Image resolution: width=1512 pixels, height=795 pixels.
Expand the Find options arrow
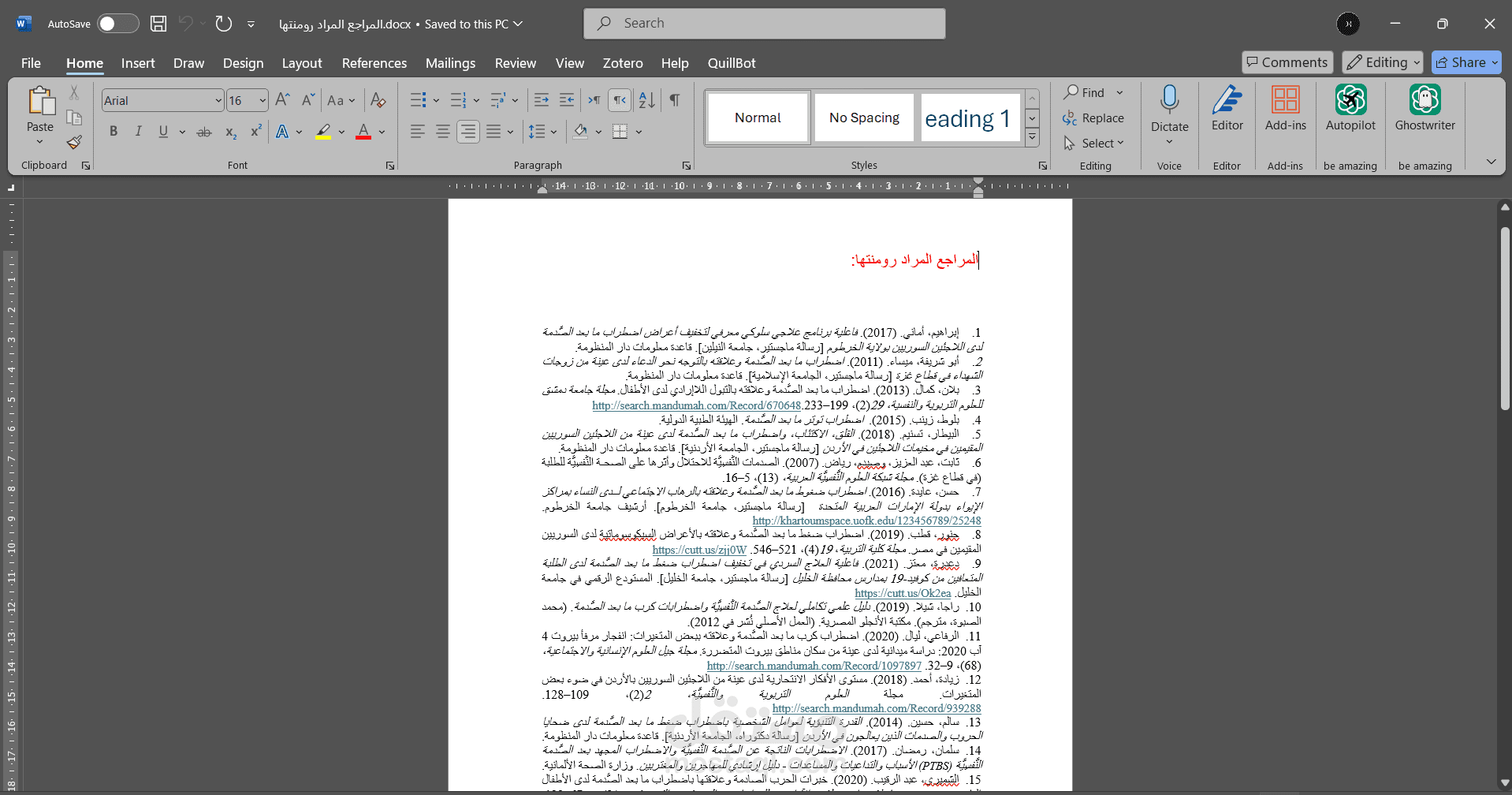1119,93
